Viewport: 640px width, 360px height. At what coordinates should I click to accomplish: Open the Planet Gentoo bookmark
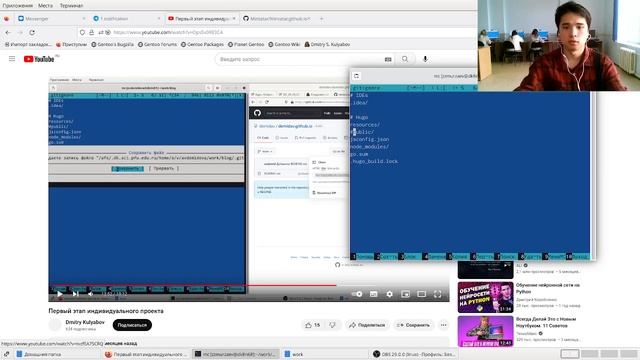(246, 44)
